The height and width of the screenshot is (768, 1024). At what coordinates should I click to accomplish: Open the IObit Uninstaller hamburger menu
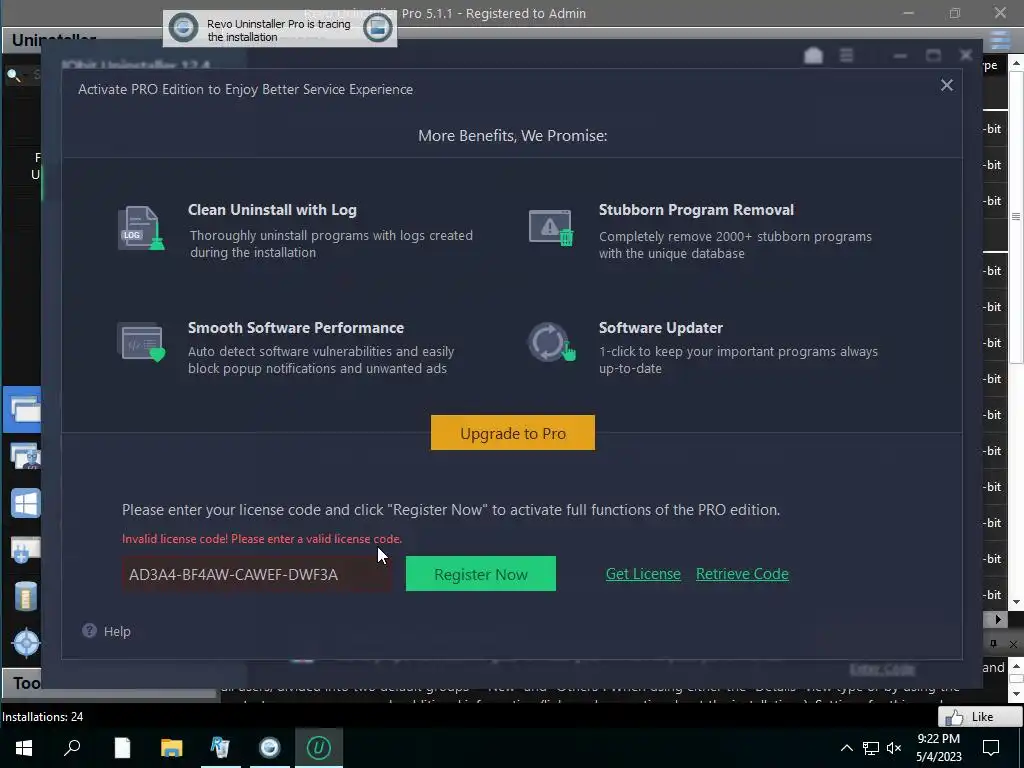point(846,56)
